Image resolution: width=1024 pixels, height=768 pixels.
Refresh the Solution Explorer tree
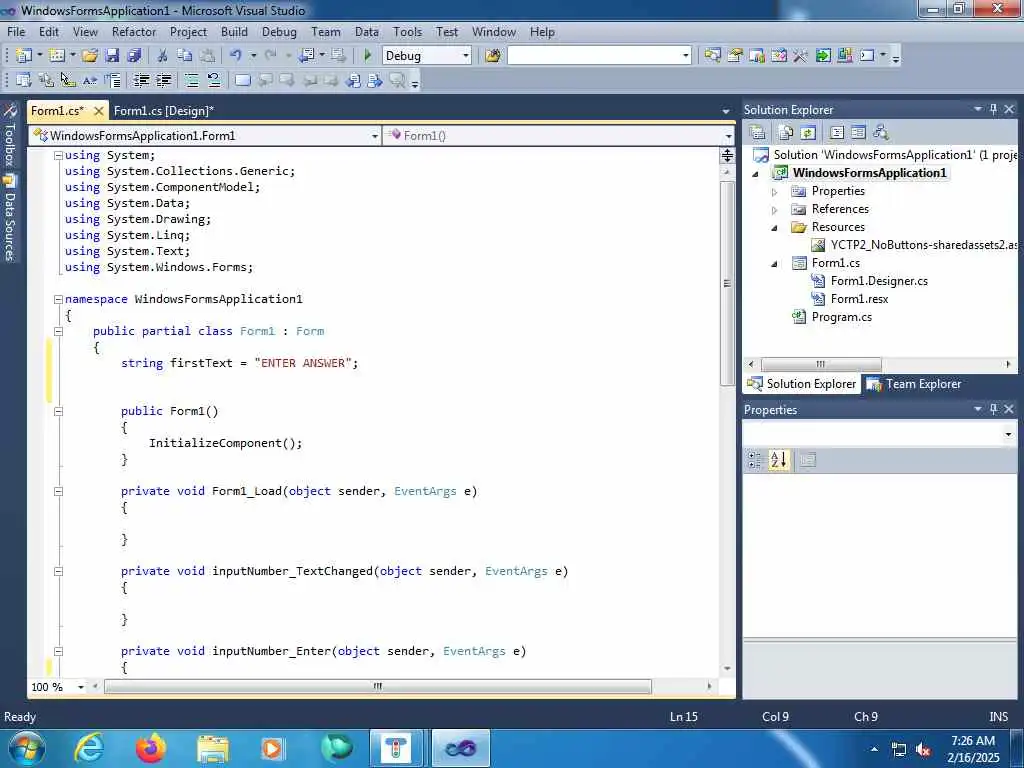click(x=808, y=133)
